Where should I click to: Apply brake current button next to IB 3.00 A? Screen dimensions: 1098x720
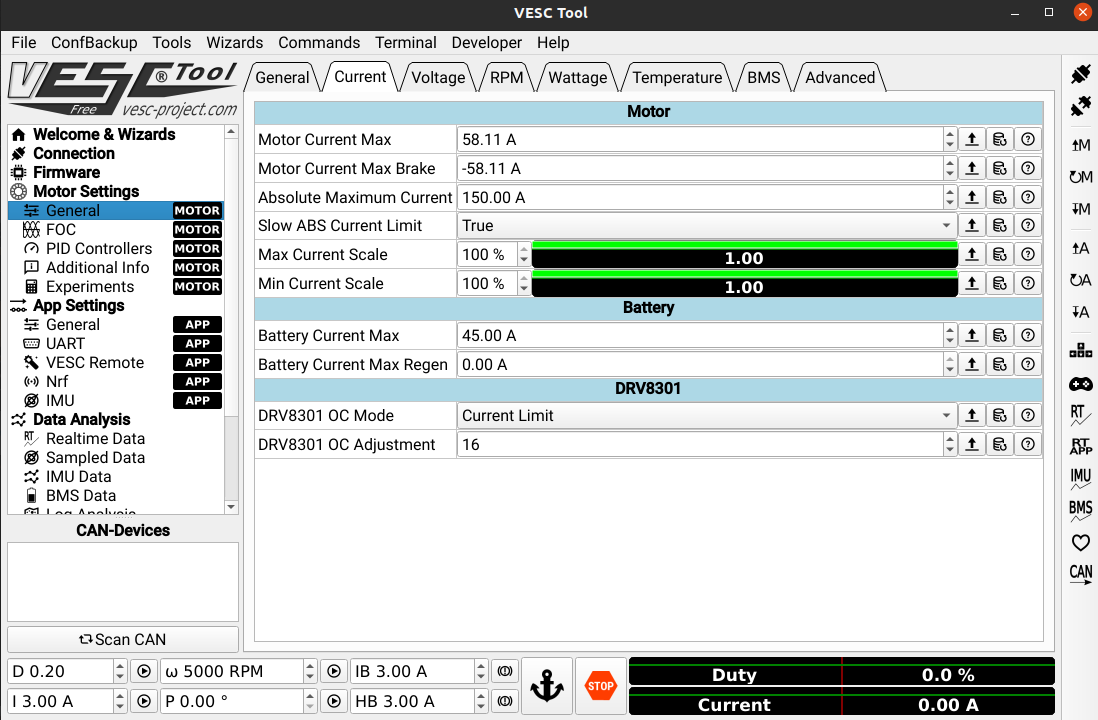(504, 671)
